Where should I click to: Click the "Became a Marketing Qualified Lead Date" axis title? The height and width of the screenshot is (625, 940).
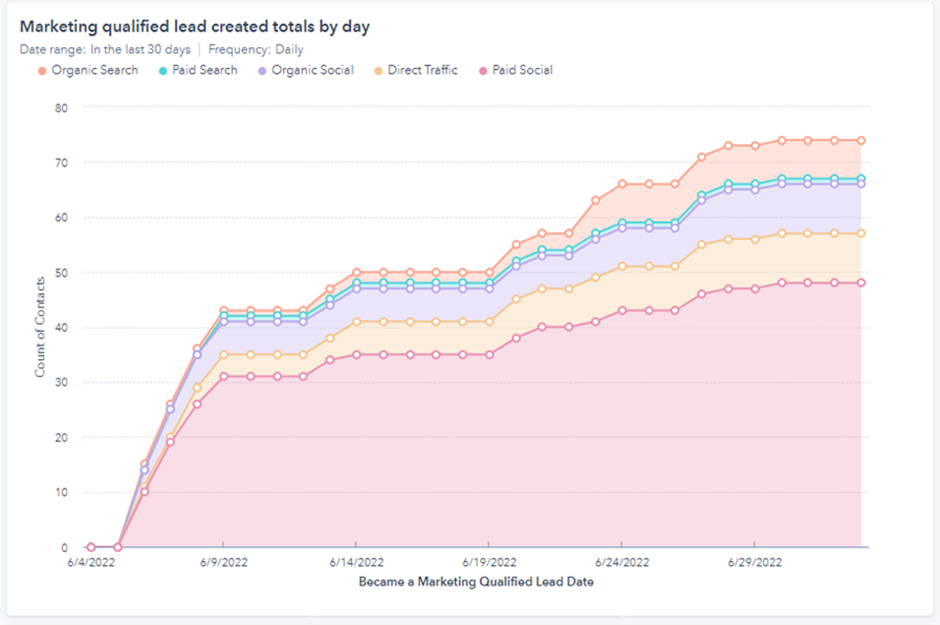tap(476, 582)
